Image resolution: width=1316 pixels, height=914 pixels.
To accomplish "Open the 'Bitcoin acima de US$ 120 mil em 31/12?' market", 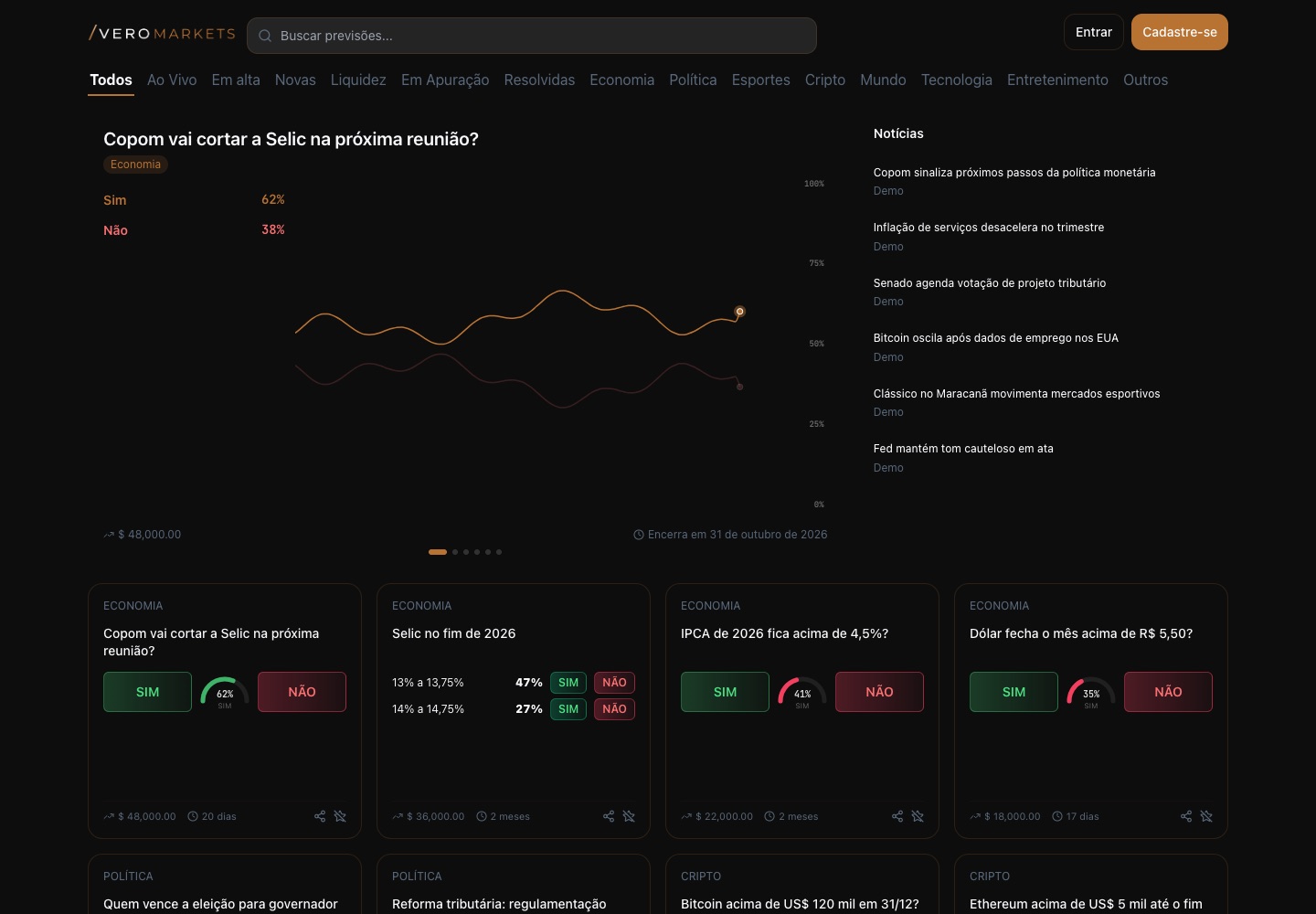I will point(800,904).
